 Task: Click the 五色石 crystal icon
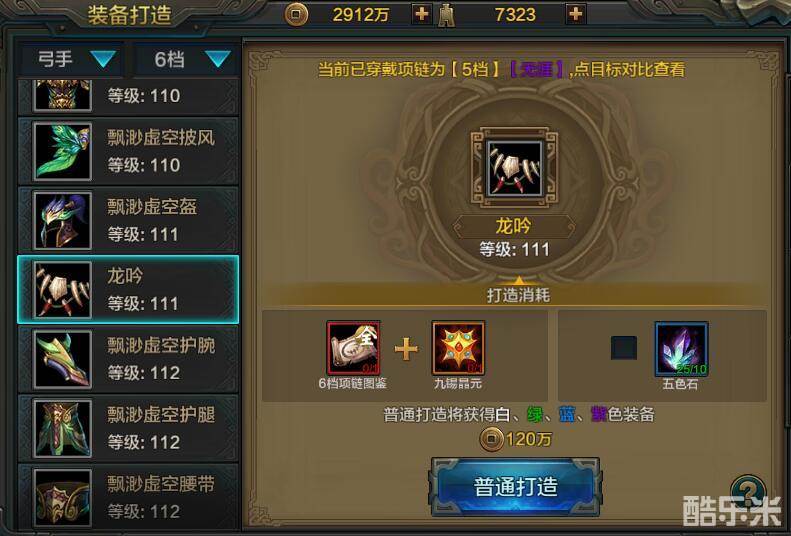pyautogui.click(x=682, y=349)
